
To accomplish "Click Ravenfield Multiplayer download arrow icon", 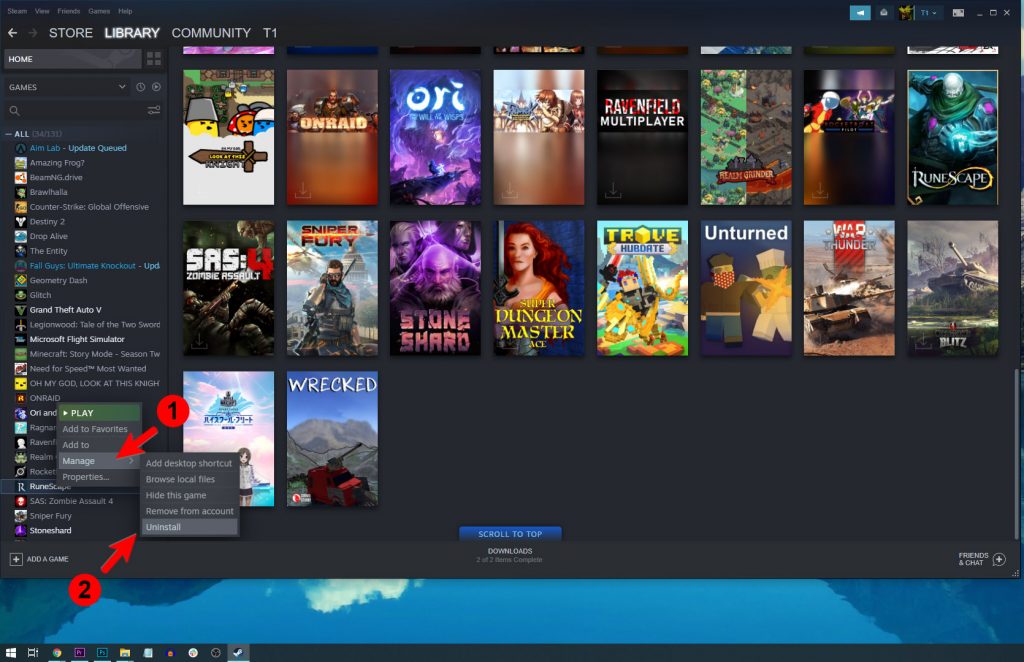I will tap(613, 191).
